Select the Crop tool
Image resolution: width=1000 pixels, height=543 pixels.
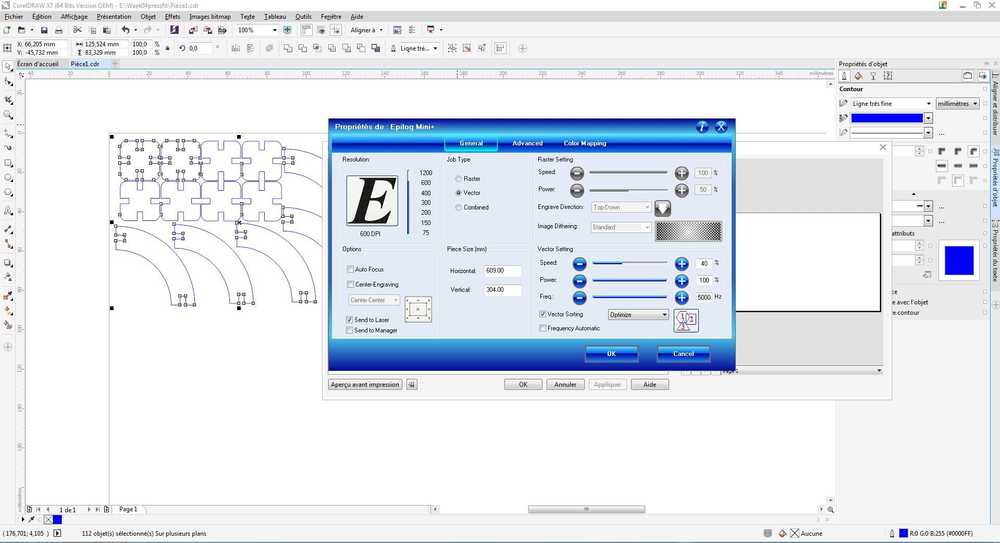(x=8, y=100)
